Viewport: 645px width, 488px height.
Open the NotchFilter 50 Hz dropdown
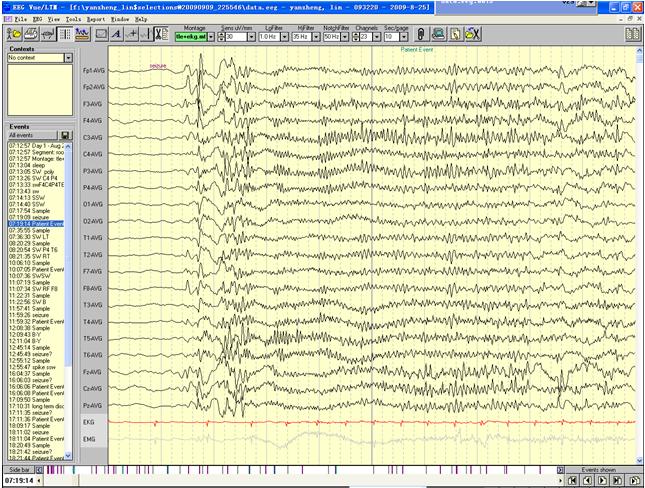(345, 37)
